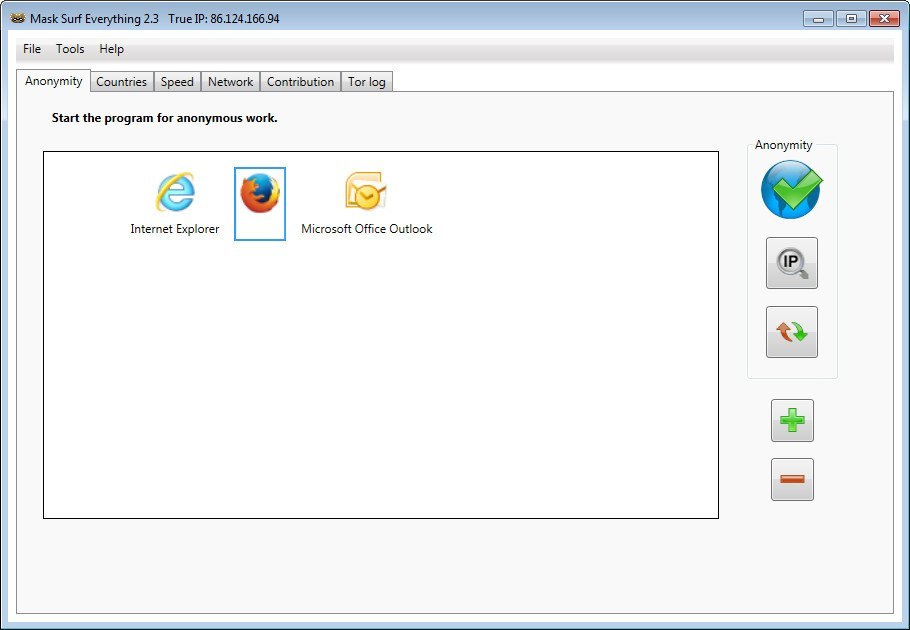
Task: Click the 'True IP: 86.124.166.94' title text
Action: click(224, 19)
